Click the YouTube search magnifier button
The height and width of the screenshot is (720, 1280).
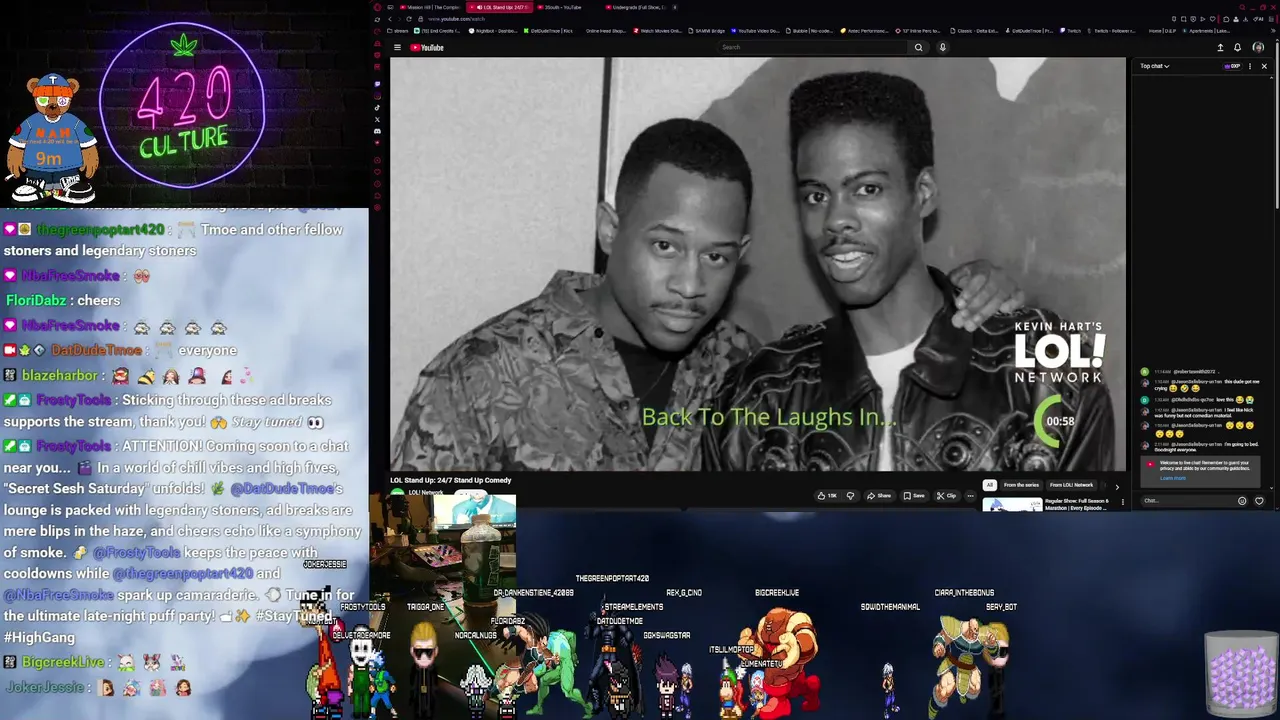(x=918, y=47)
